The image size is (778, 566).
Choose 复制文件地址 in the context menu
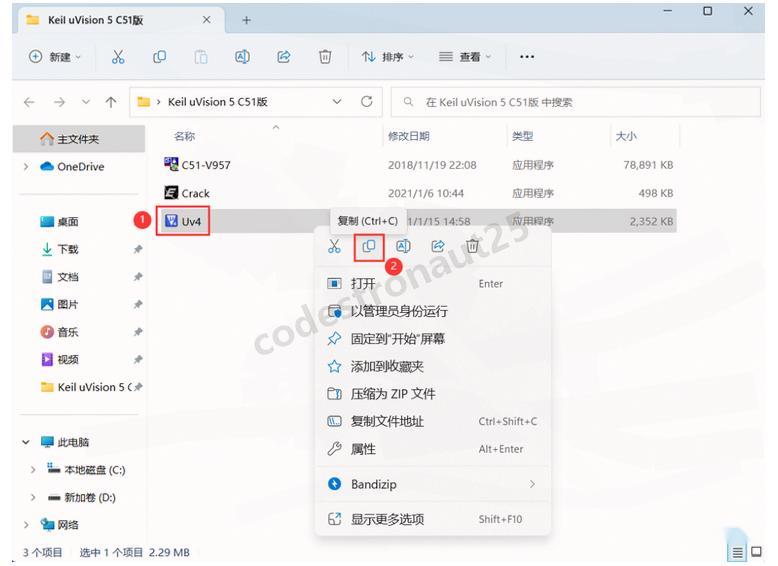[x=433, y=422]
